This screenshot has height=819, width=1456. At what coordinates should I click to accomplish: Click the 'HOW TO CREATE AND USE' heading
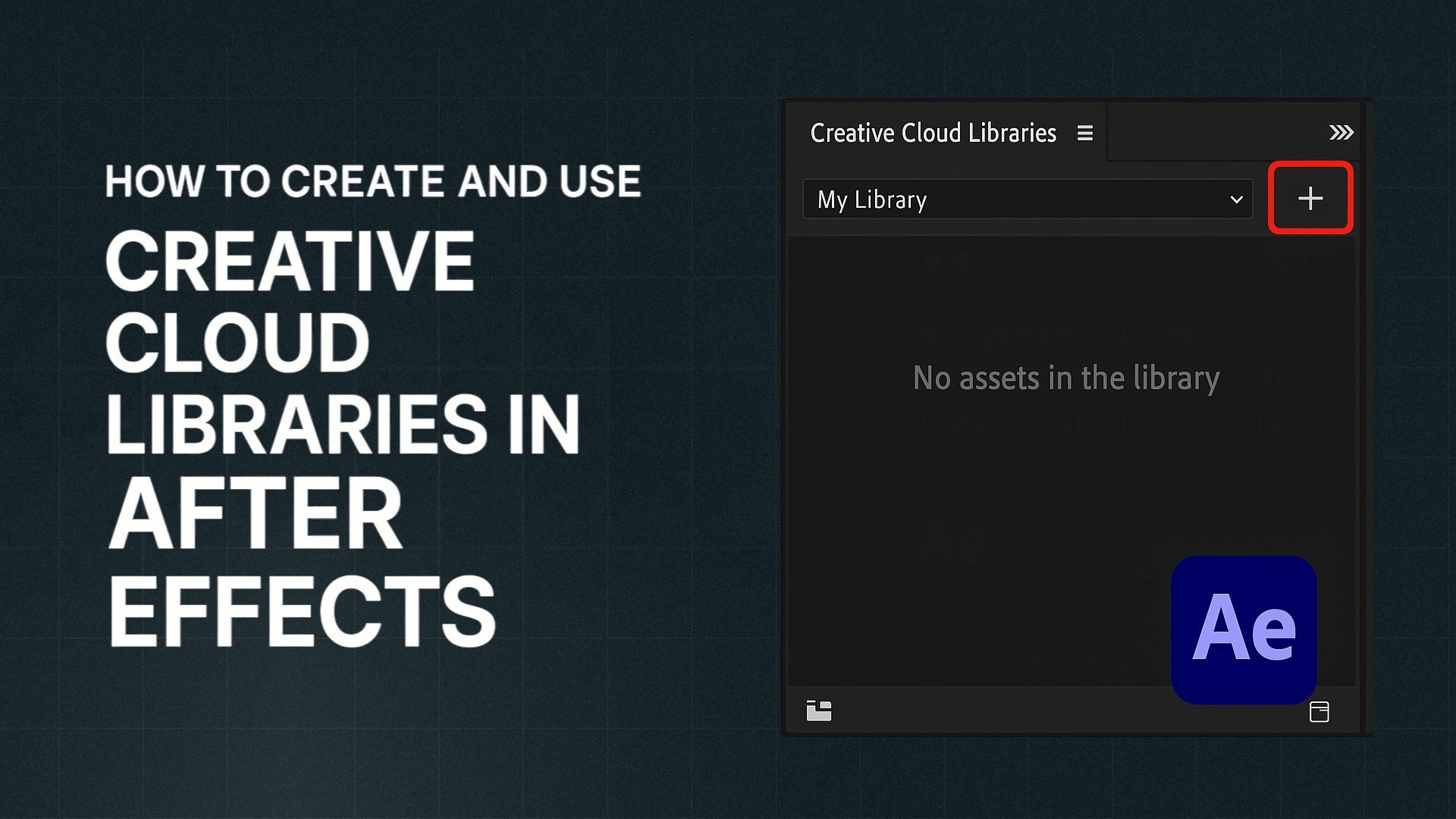[373, 182]
